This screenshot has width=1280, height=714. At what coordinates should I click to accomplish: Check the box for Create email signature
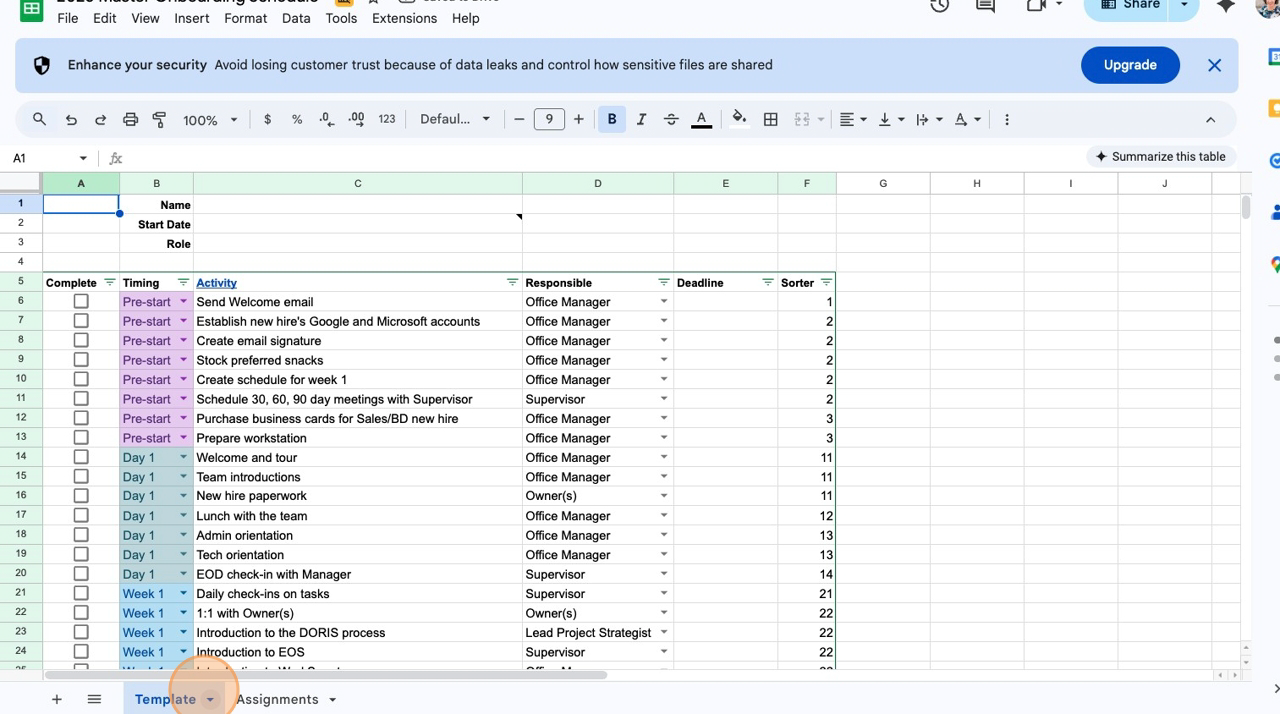click(81, 341)
